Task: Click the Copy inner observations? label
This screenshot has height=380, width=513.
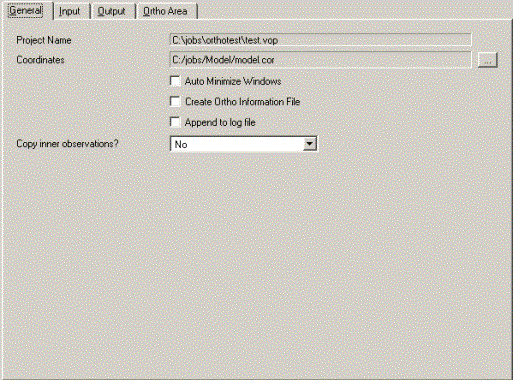Action: tap(67, 144)
